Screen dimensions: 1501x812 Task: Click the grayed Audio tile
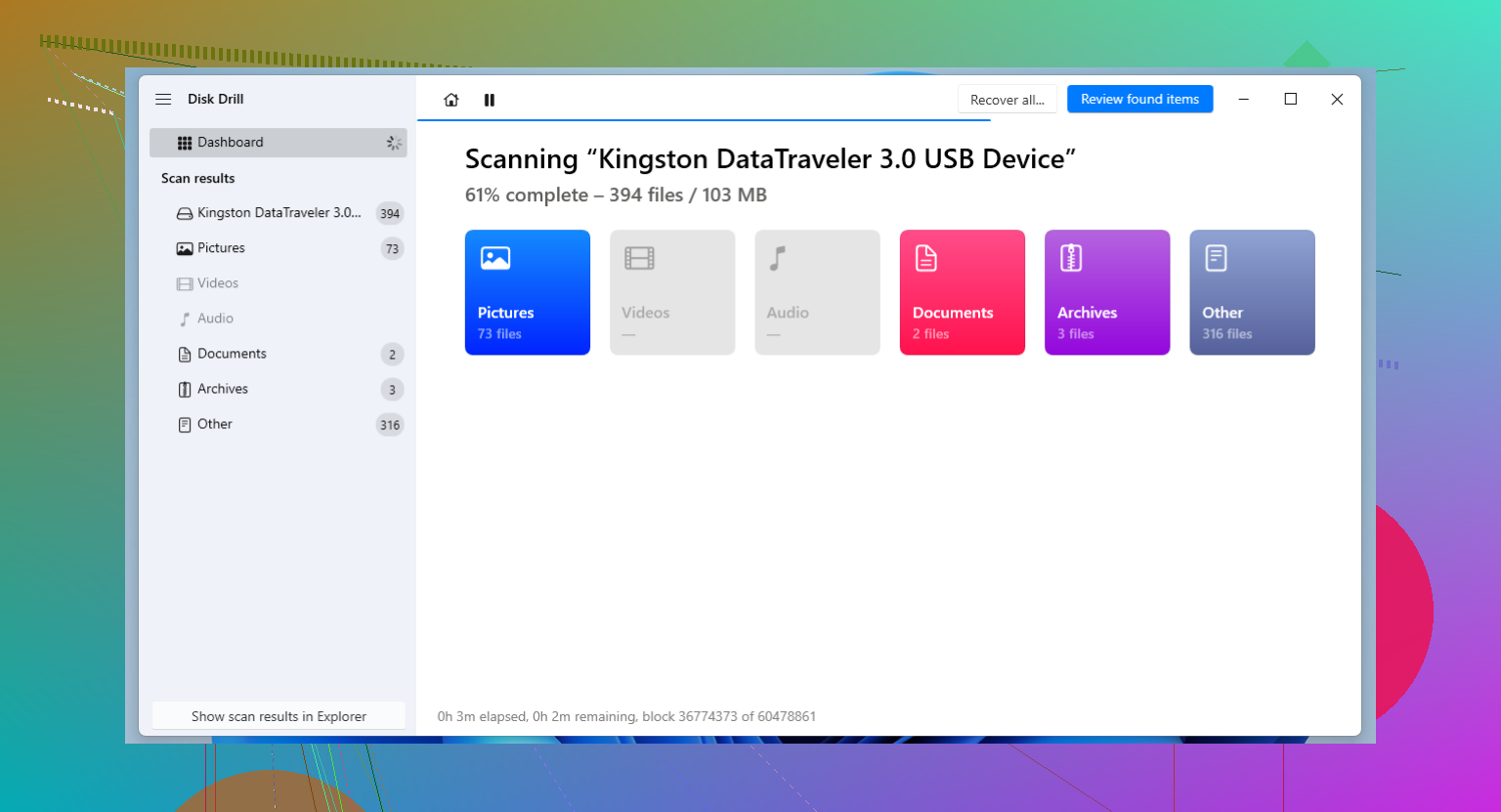coord(817,292)
